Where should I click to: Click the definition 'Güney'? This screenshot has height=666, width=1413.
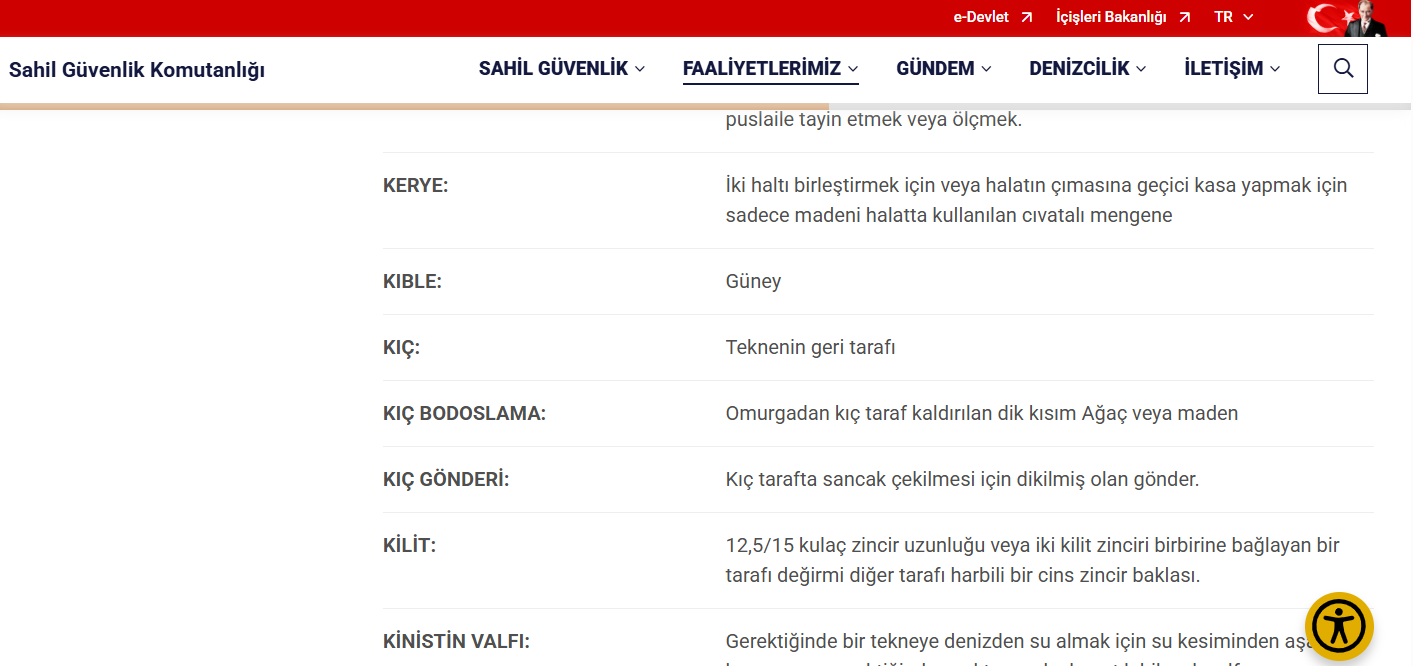coord(753,281)
